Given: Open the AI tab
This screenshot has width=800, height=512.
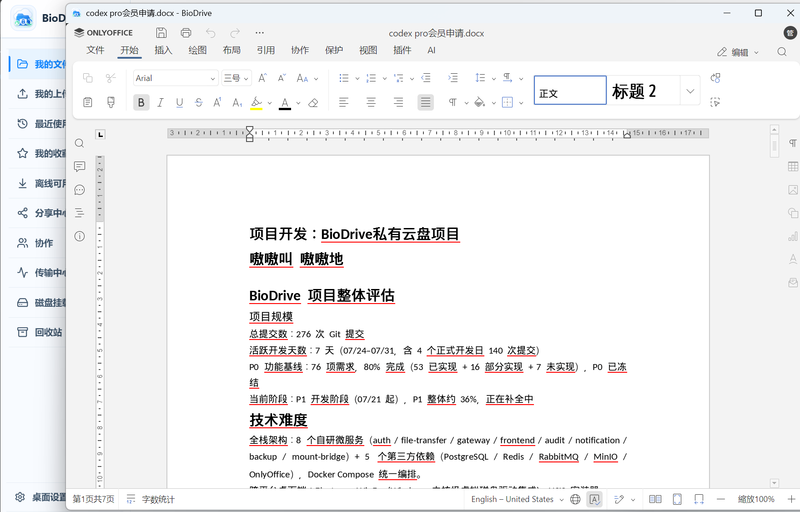Looking at the screenshot, I should coord(432,50).
